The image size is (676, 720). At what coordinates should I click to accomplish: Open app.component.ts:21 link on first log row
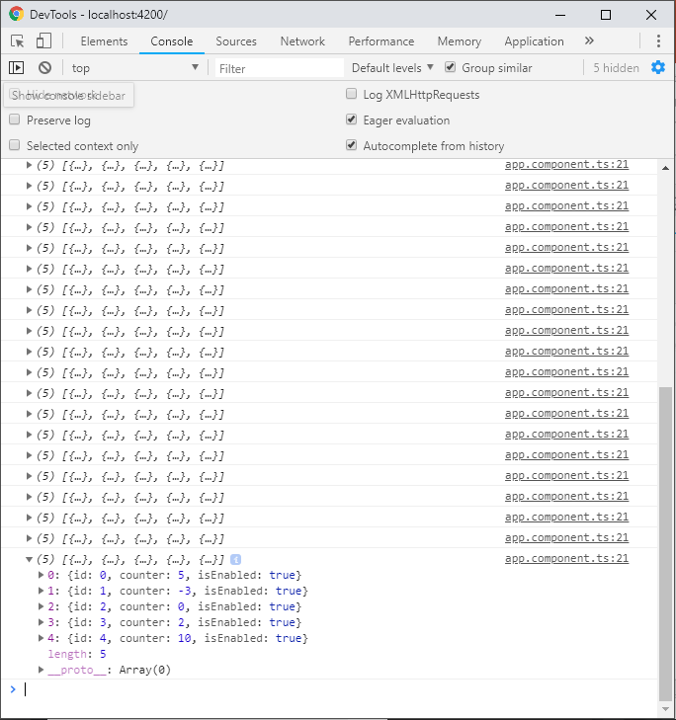567,164
